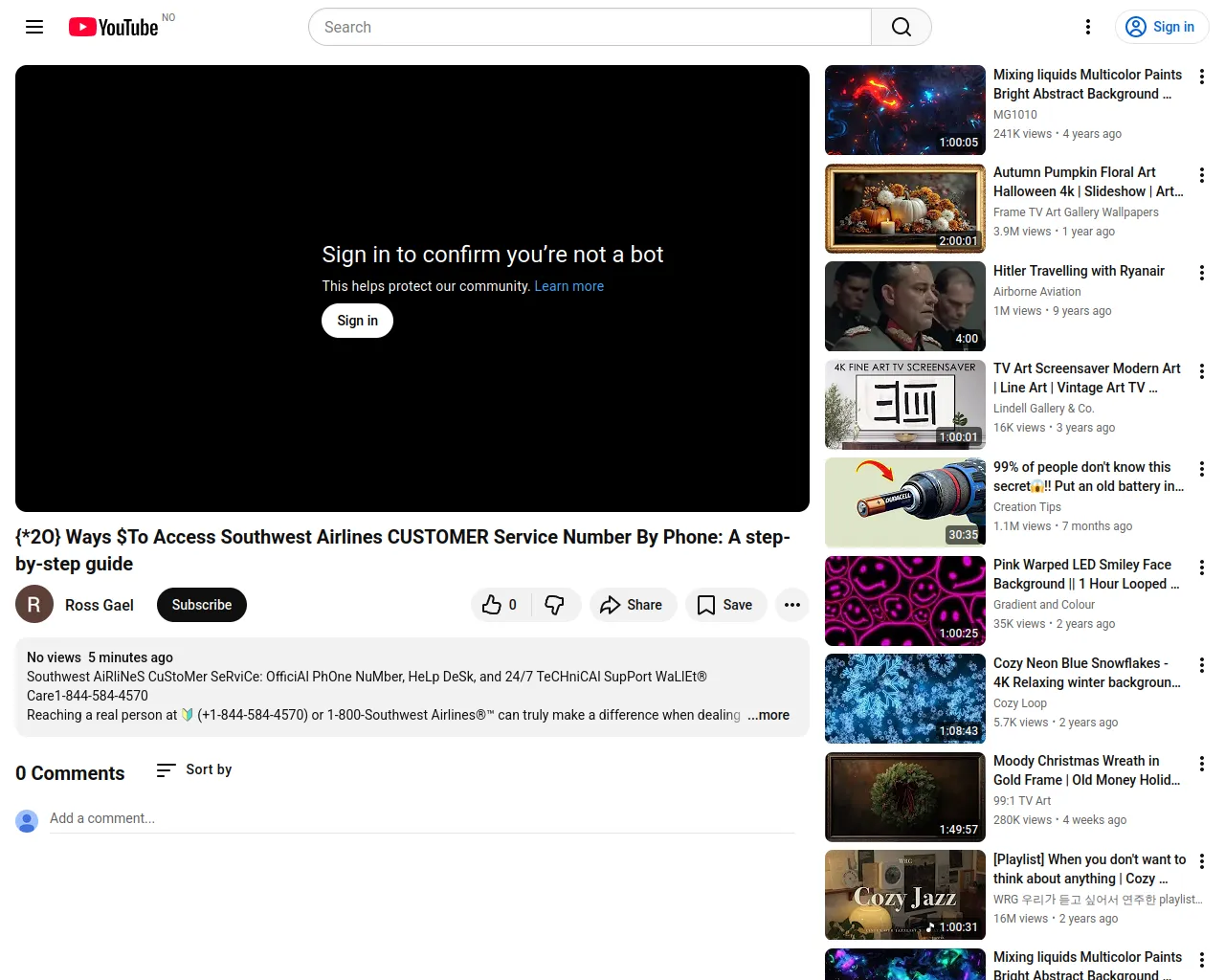The width and height of the screenshot is (1225, 980).
Task: Open options for Hitler Travelling with Ryanair
Action: 1202,273
